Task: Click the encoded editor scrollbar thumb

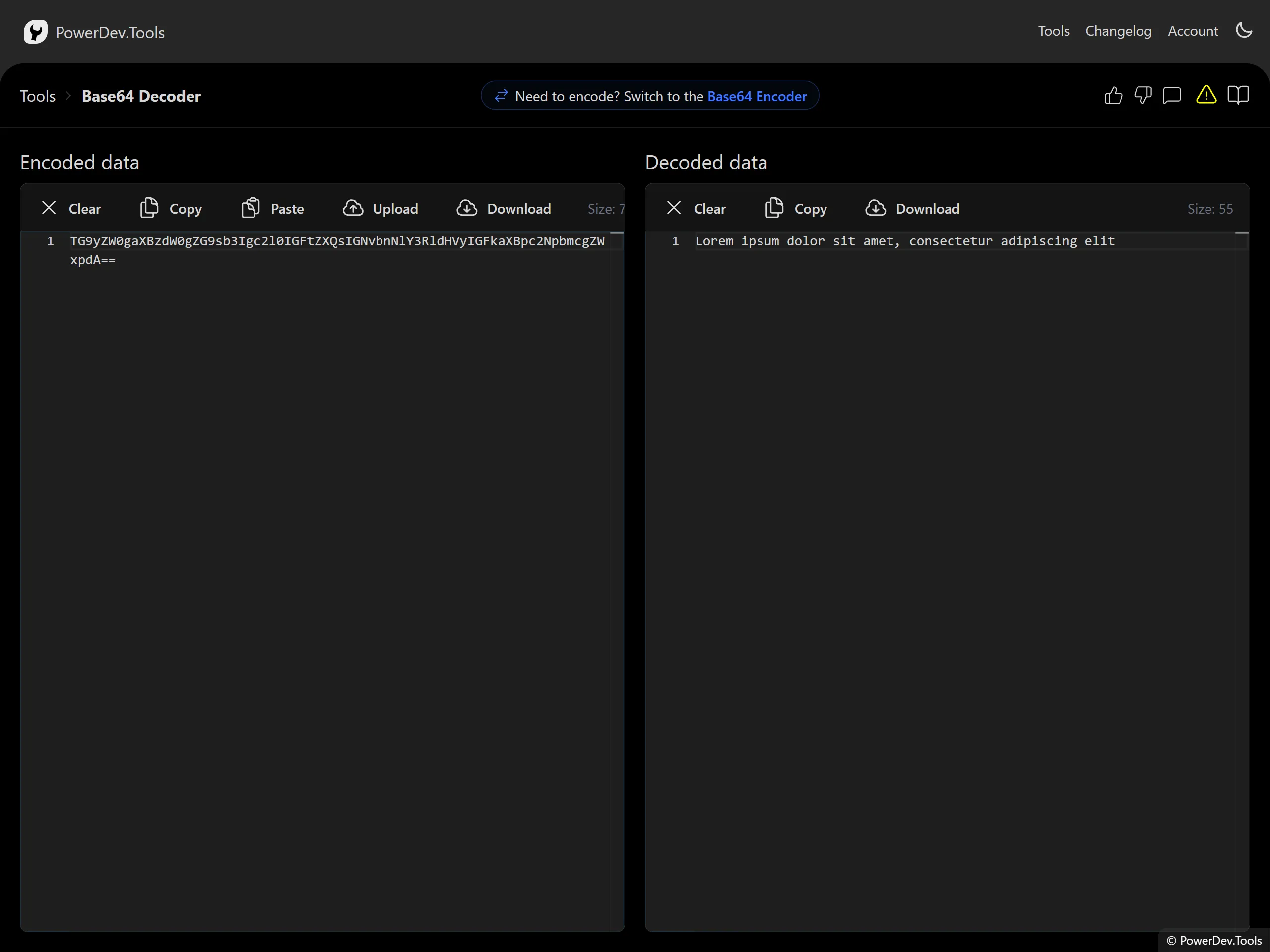Action: coord(617,233)
